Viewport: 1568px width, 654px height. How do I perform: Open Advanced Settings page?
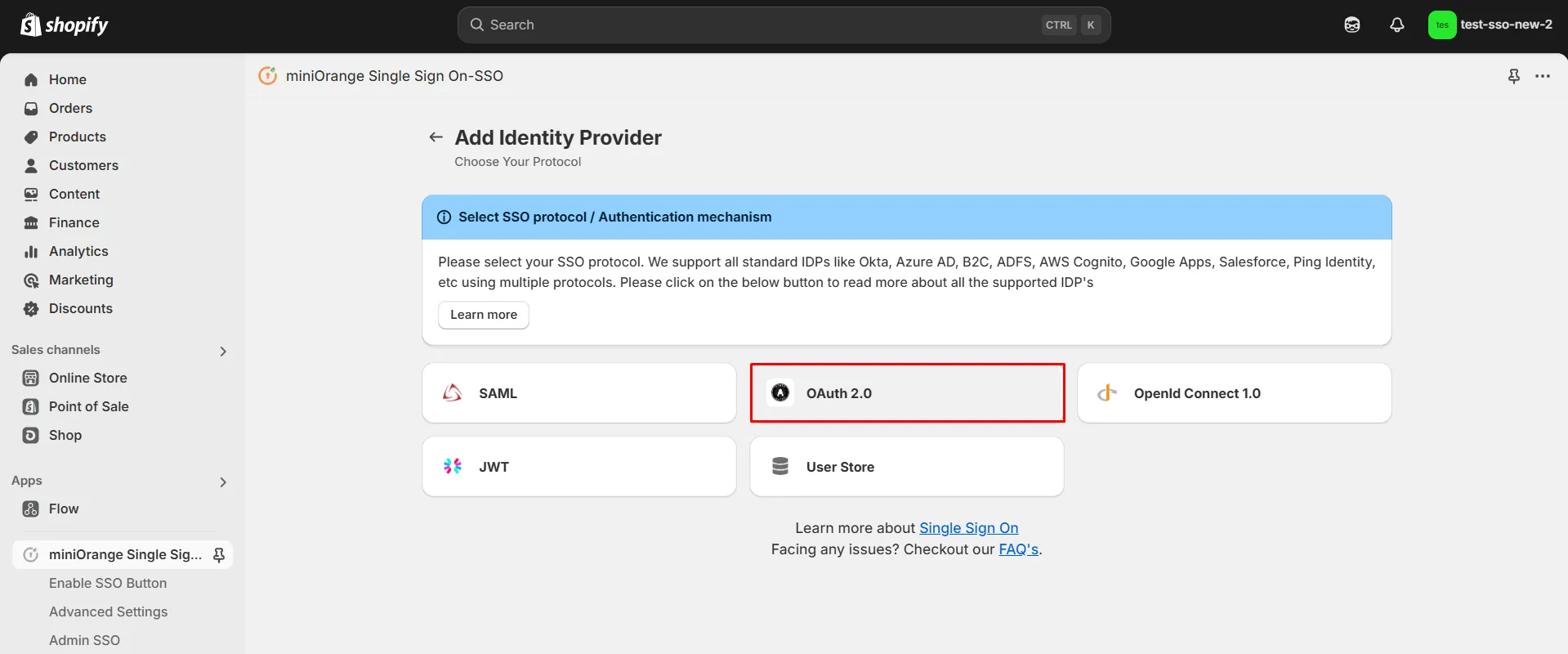pos(108,612)
